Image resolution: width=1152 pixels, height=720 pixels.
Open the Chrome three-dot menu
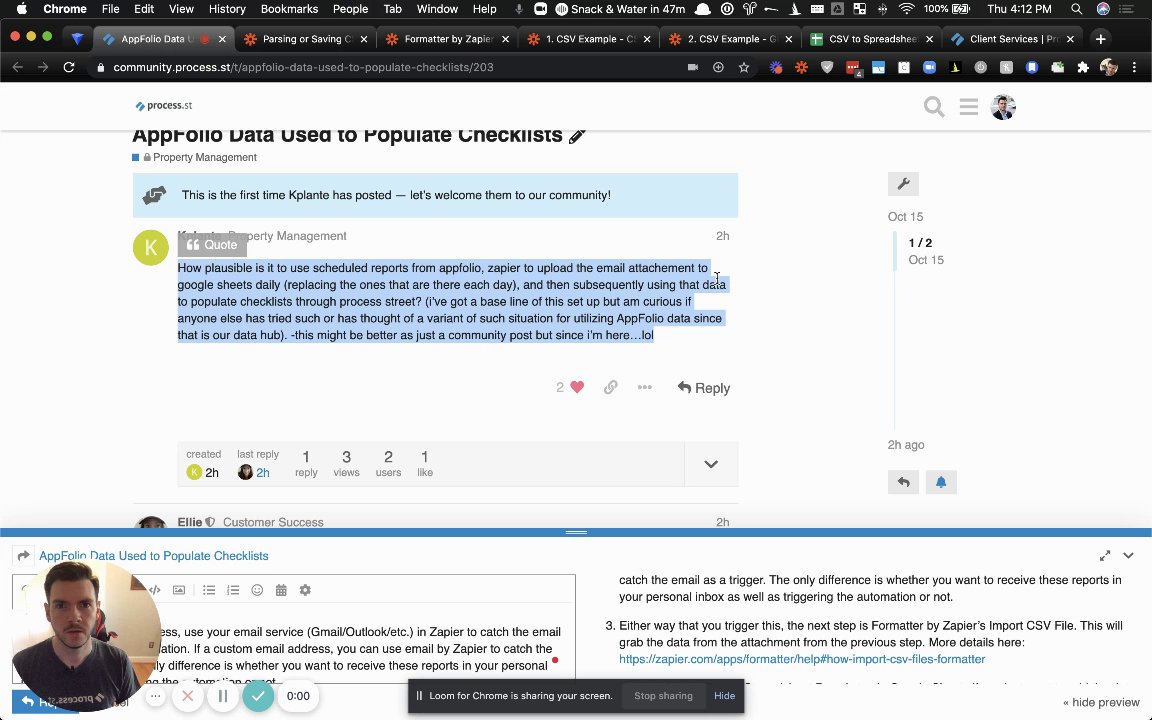[1134, 67]
